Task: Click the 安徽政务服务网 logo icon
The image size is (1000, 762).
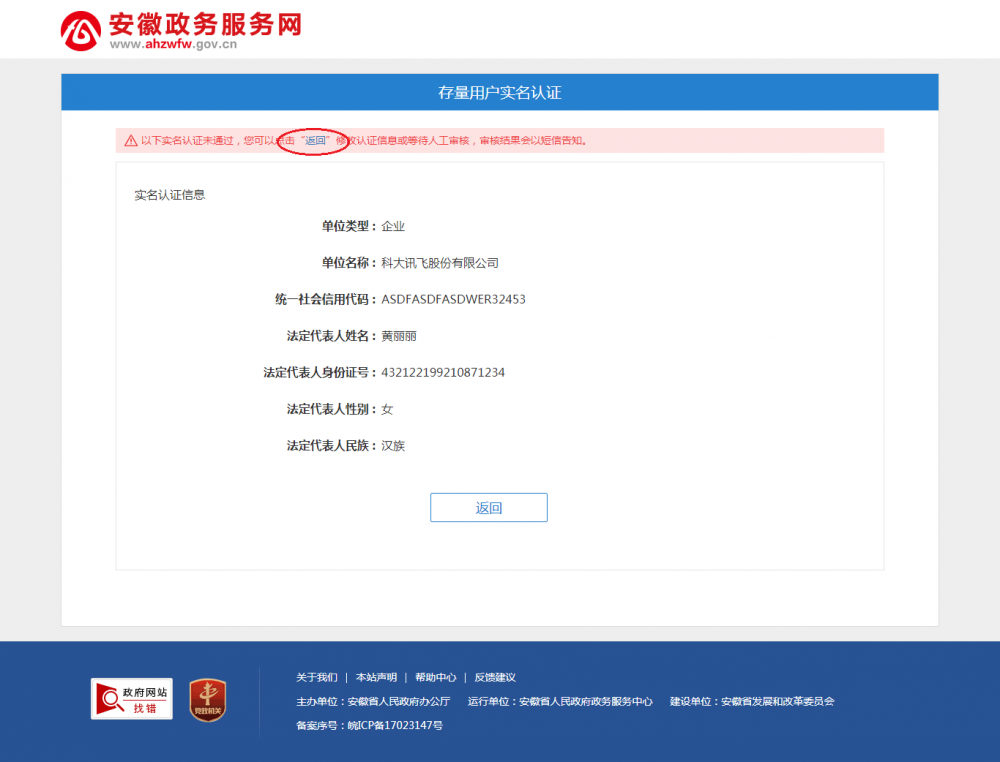Action: (80, 27)
